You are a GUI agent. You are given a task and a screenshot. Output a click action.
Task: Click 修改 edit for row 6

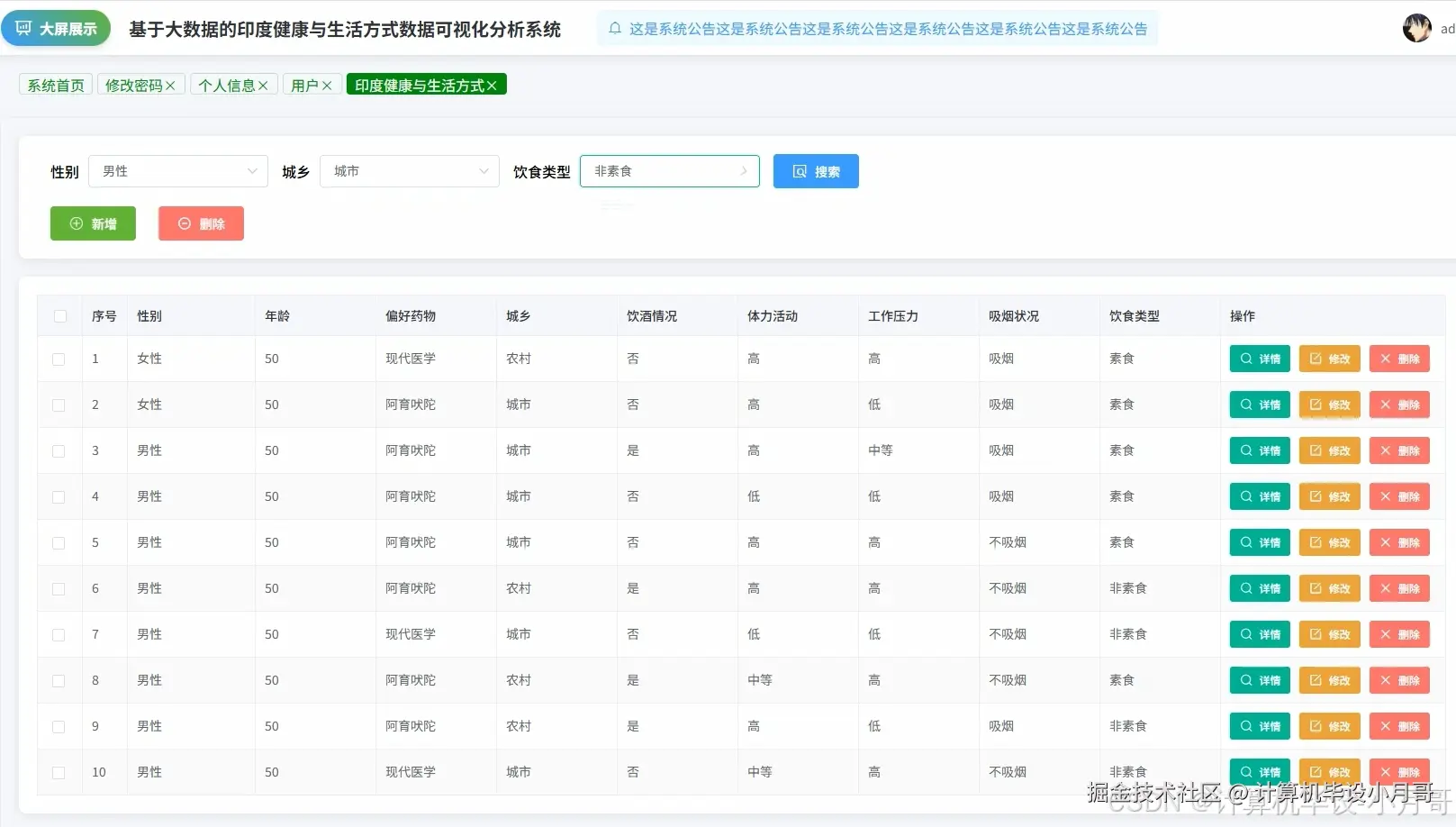click(x=1329, y=588)
